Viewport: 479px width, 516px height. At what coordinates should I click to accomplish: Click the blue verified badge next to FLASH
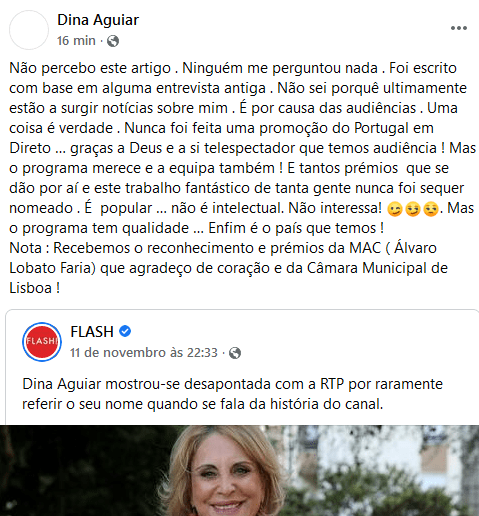(125, 331)
